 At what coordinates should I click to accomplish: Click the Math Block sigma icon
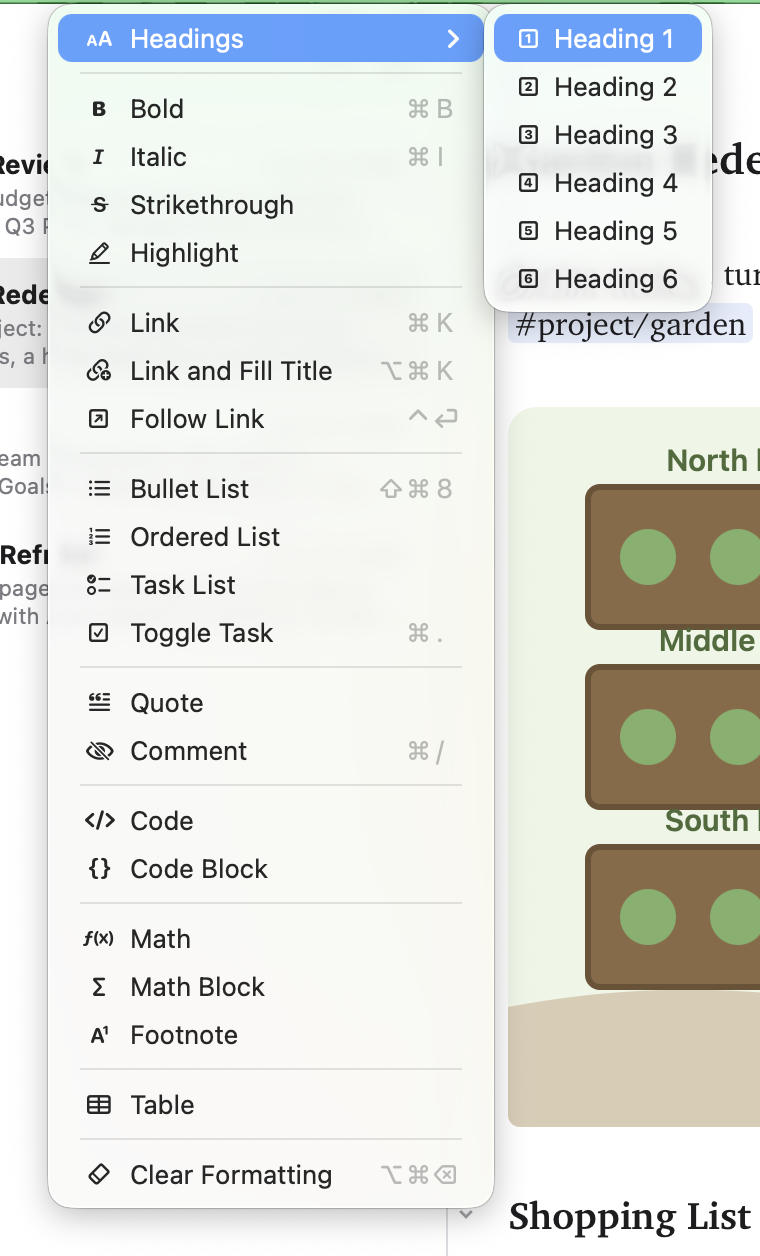tap(99, 987)
